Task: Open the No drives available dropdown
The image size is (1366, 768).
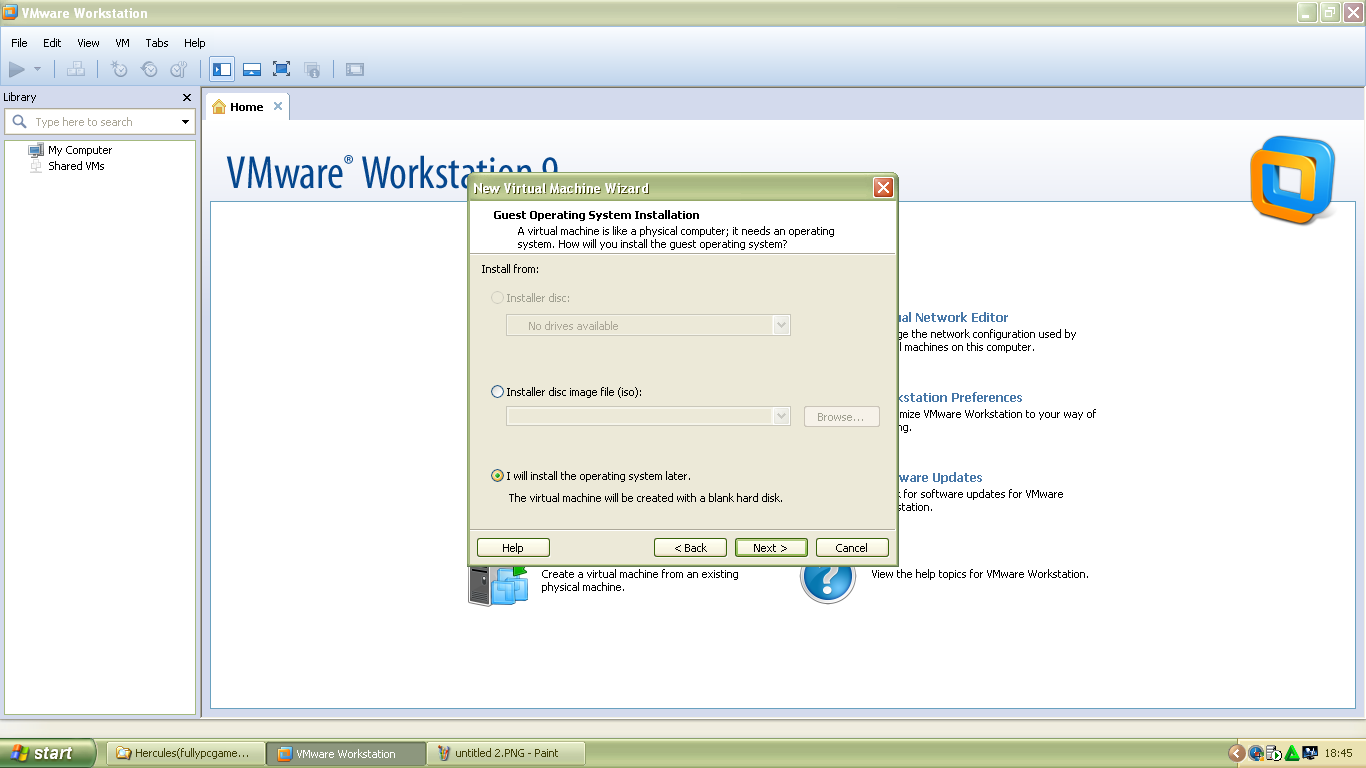Action: (x=648, y=325)
